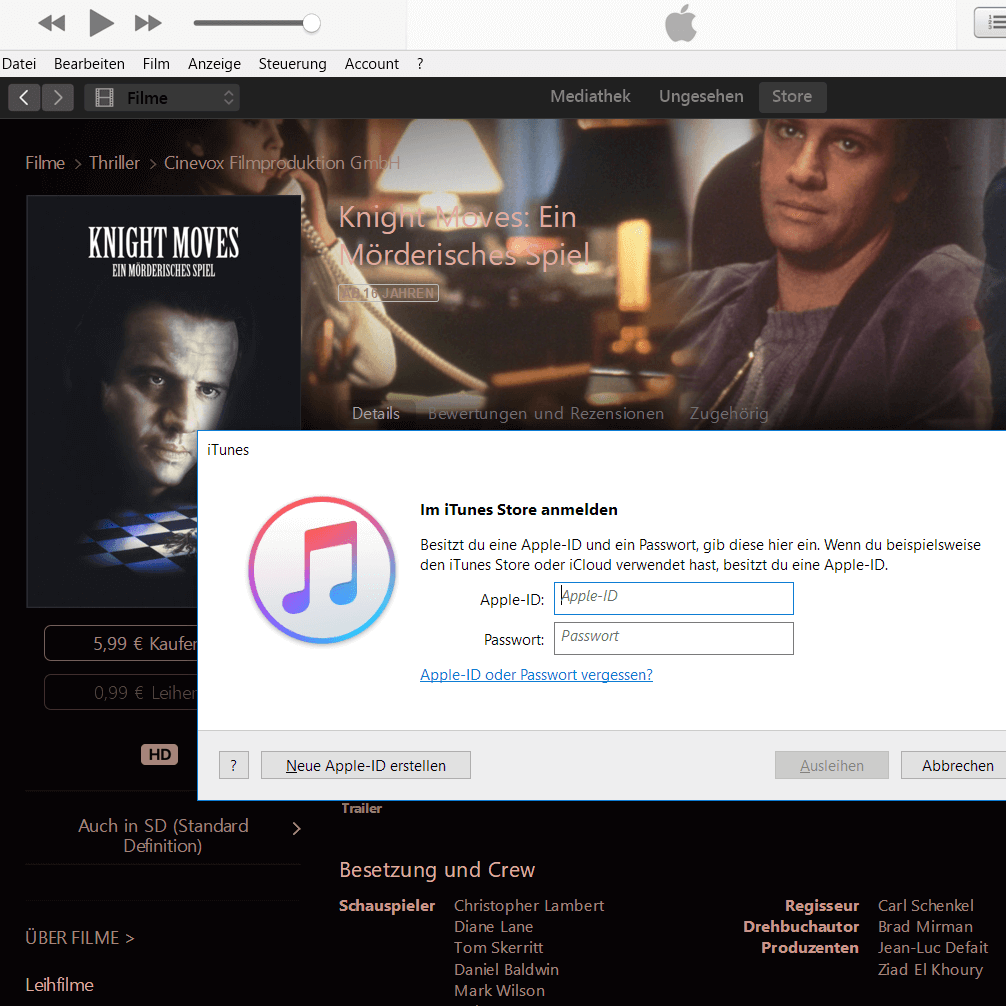Screen dimensions: 1006x1006
Task: Click the HD badge
Action: pos(160,754)
